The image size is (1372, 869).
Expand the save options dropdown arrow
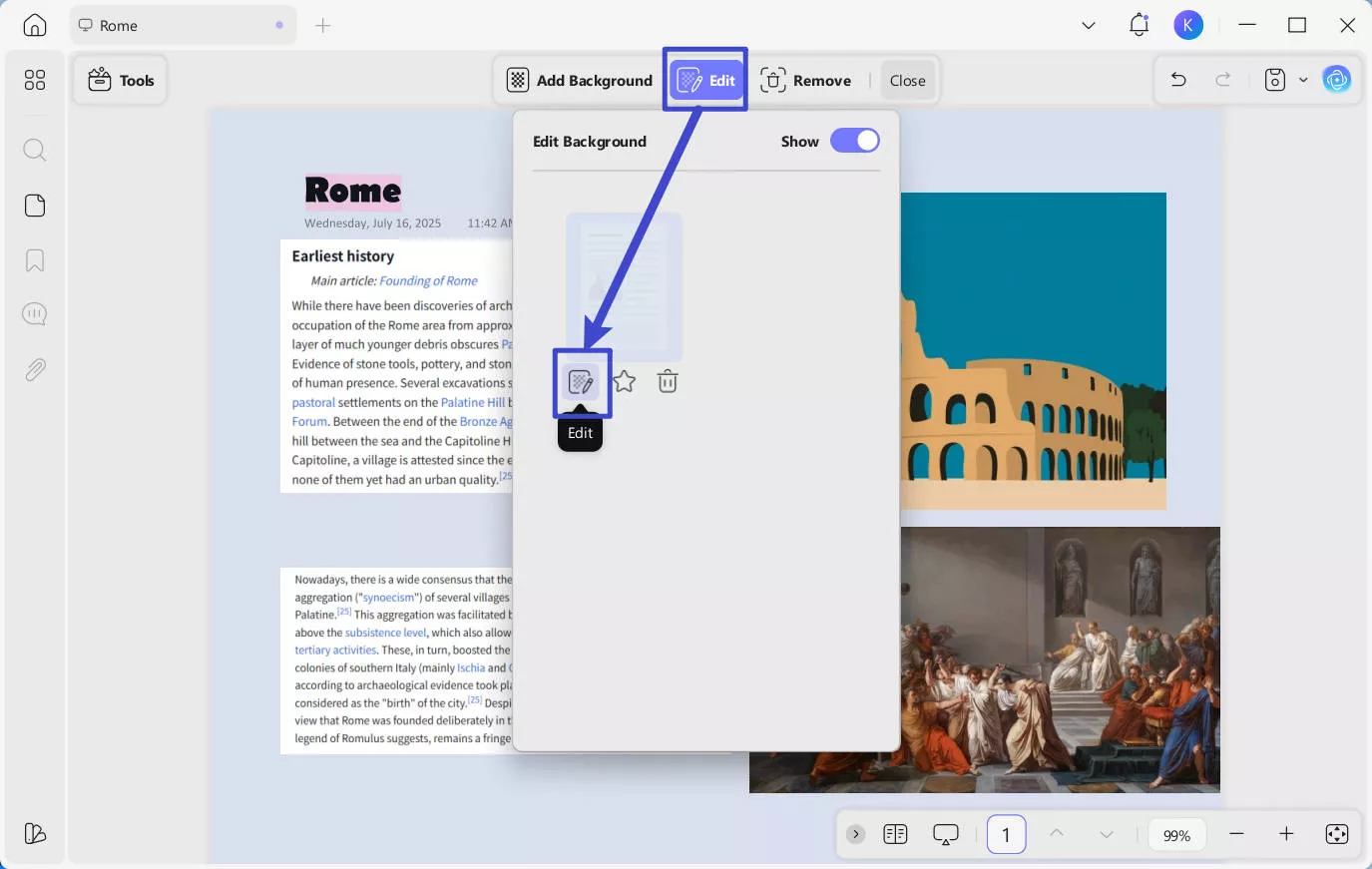point(1303,81)
